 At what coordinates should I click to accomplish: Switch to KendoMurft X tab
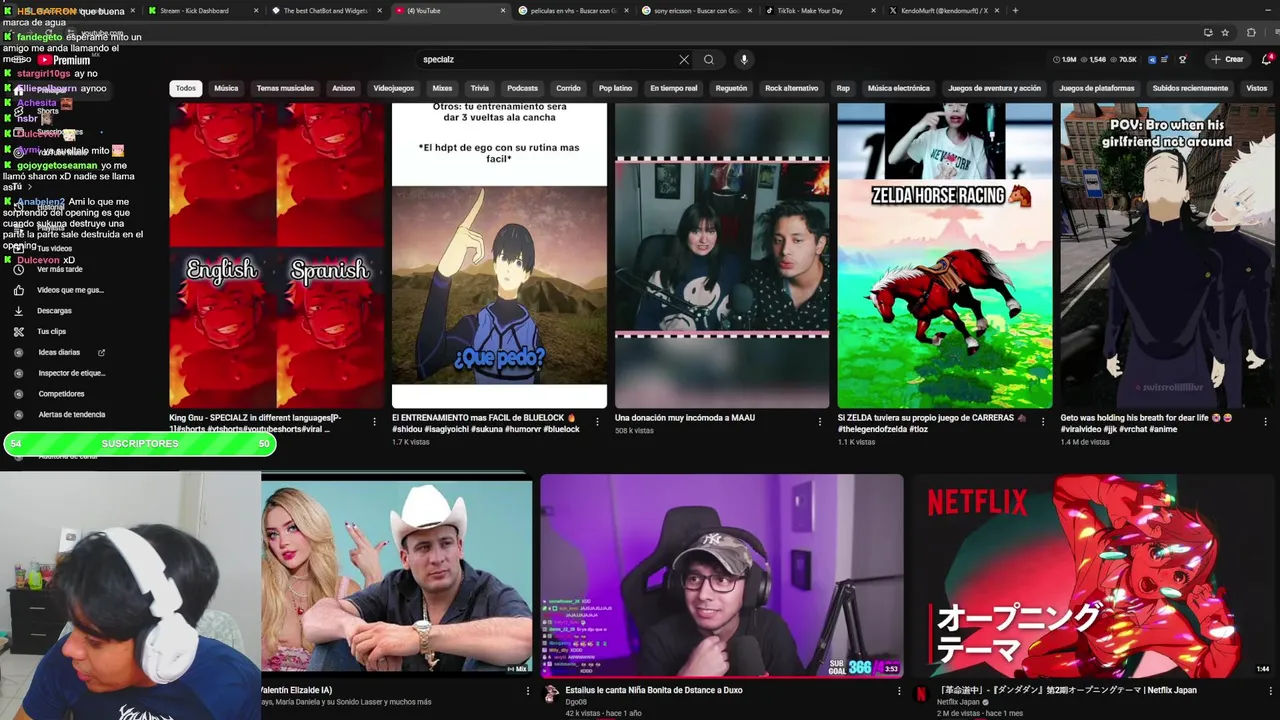943,11
